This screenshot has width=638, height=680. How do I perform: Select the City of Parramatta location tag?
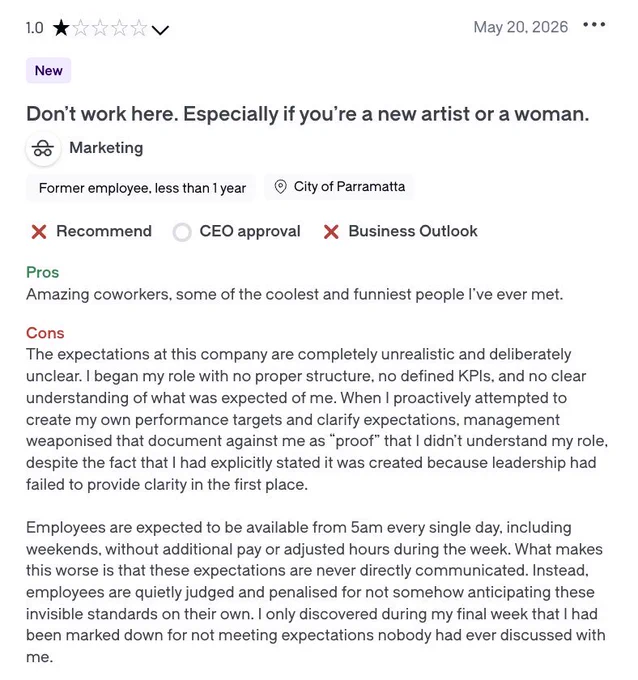click(x=339, y=187)
